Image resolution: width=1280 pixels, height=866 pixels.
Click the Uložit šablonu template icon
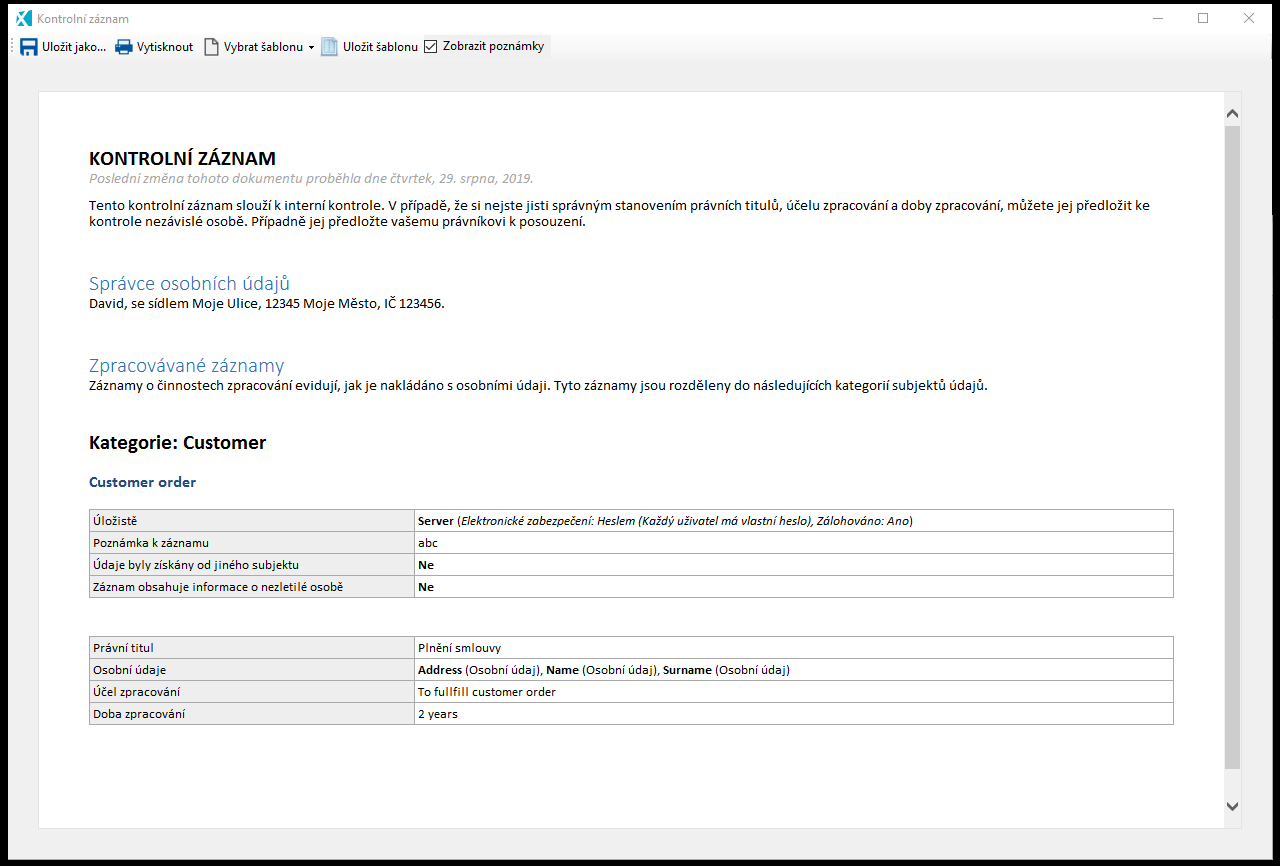(329, 47)
